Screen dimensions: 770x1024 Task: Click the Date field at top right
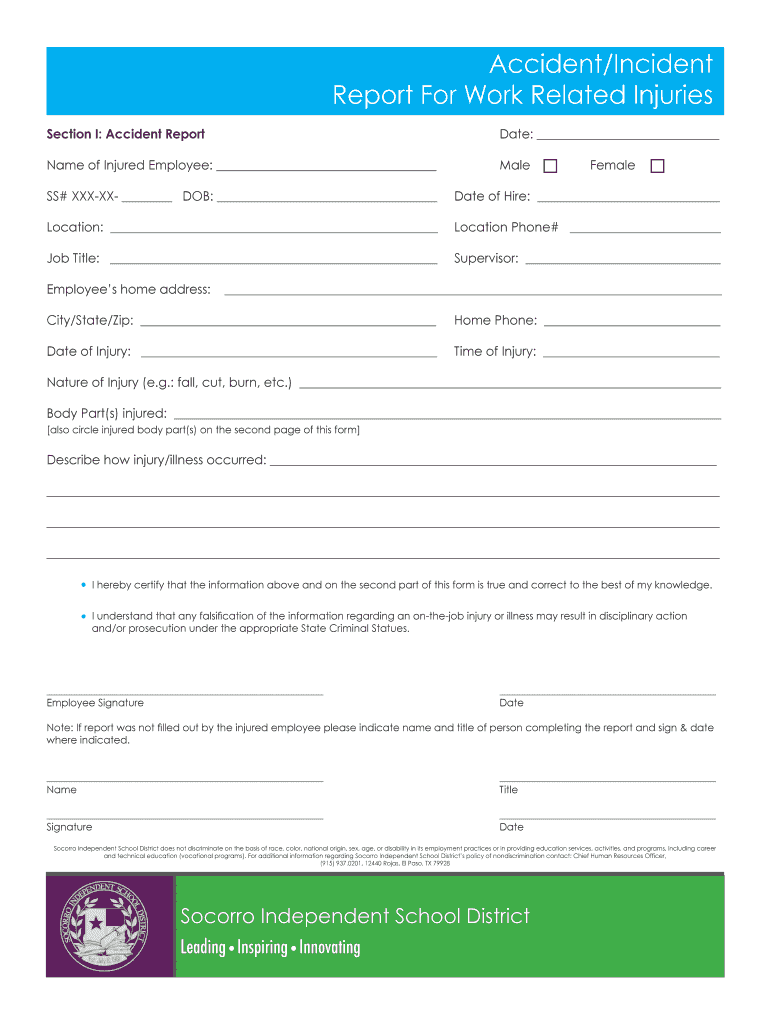coord(628,133)
